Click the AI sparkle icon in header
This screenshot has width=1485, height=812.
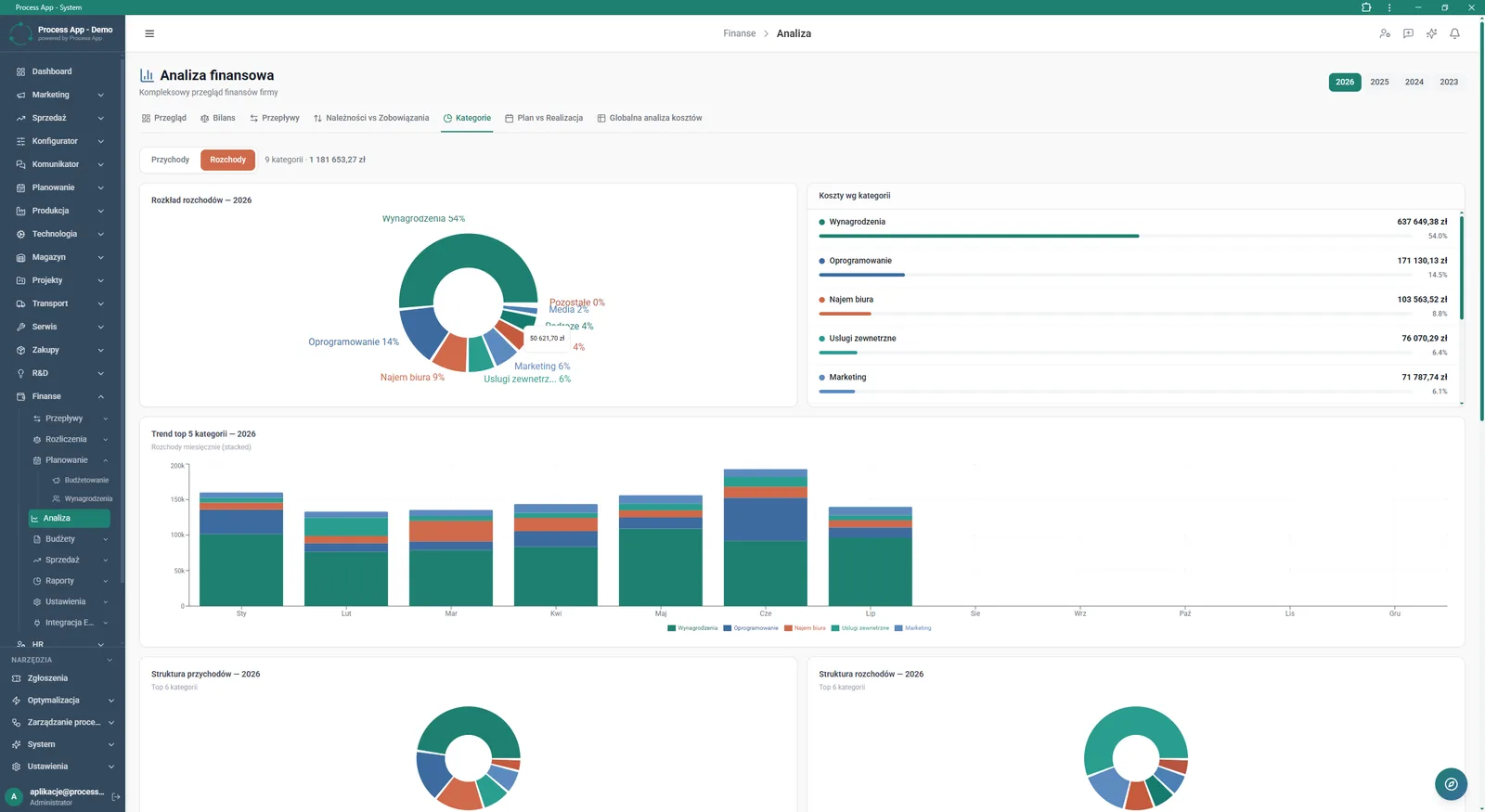pyautogui.click(x=1431, y=33)
